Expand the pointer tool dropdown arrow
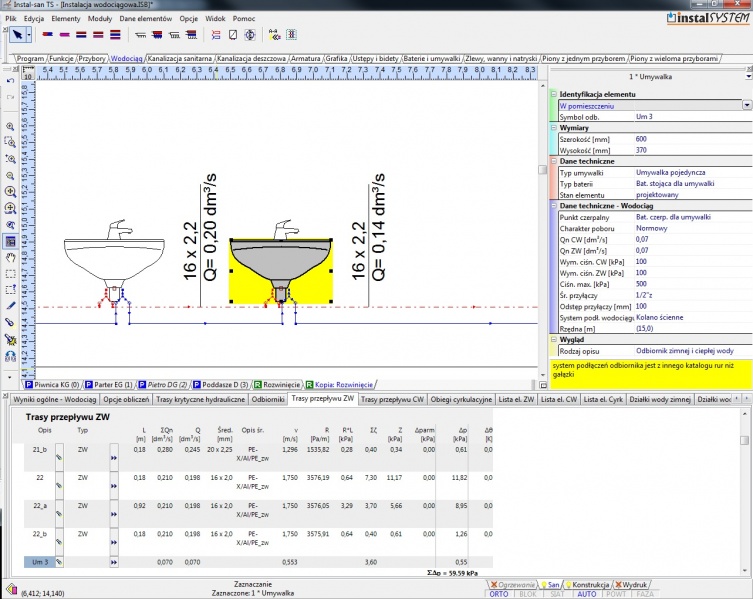 [29, 34]
